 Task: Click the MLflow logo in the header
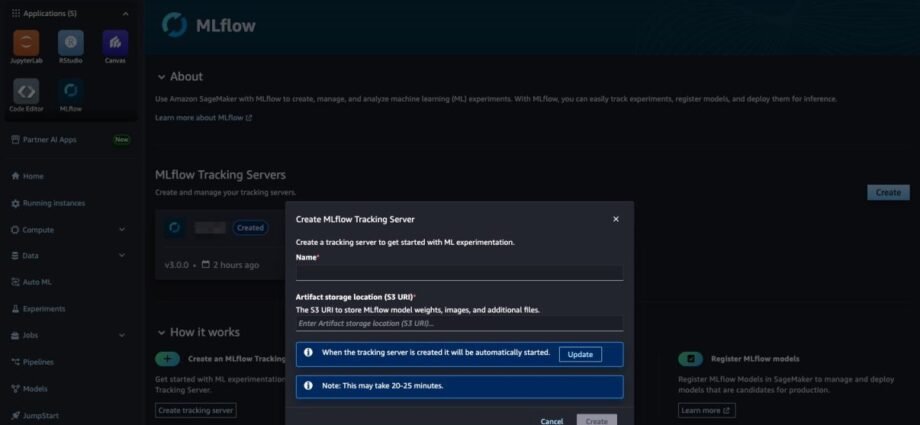point(174,26)
